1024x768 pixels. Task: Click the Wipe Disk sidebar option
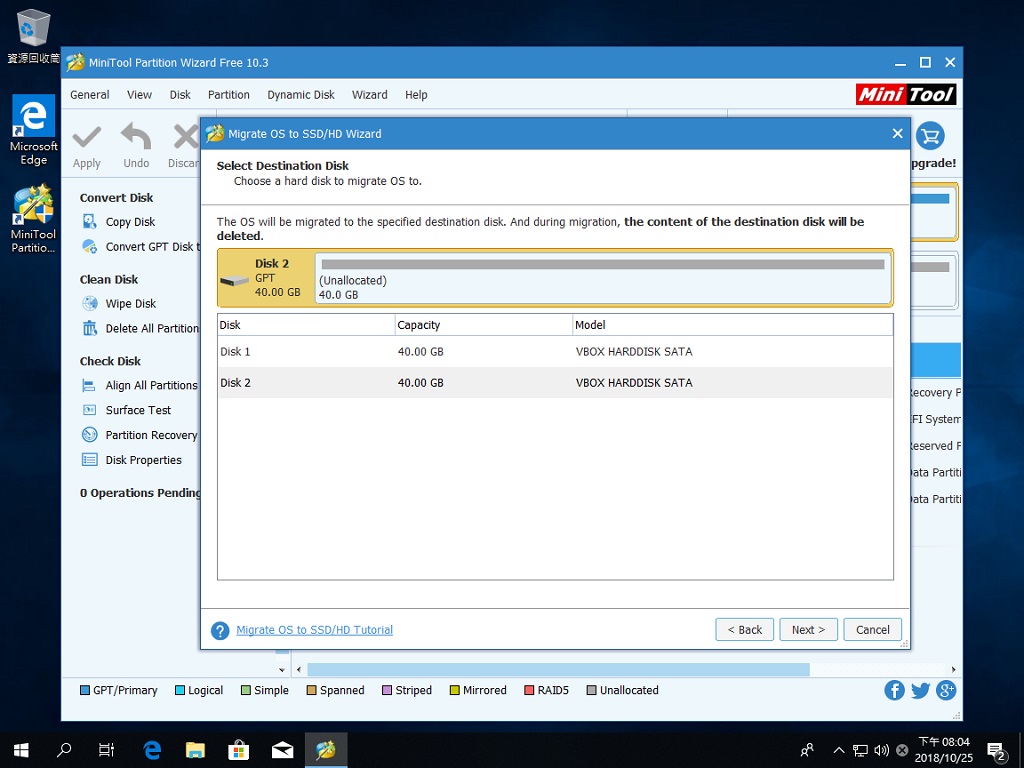[x=131, y=303]
